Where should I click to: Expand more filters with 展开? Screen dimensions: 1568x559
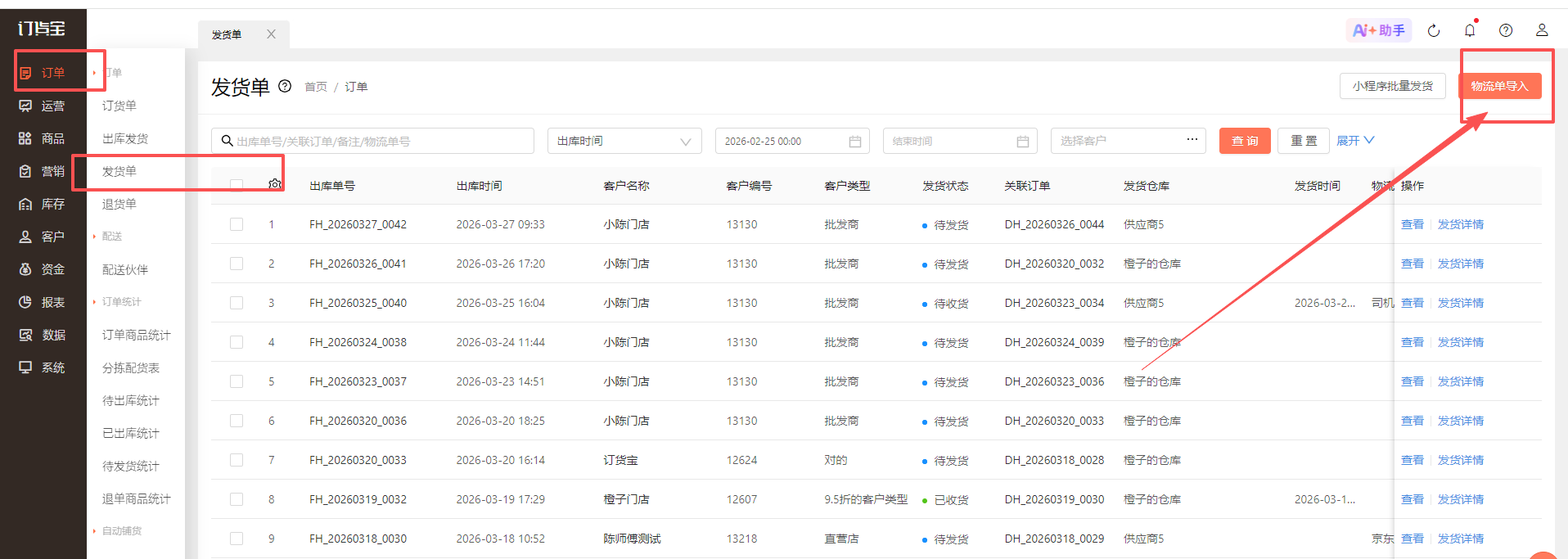1355,141
